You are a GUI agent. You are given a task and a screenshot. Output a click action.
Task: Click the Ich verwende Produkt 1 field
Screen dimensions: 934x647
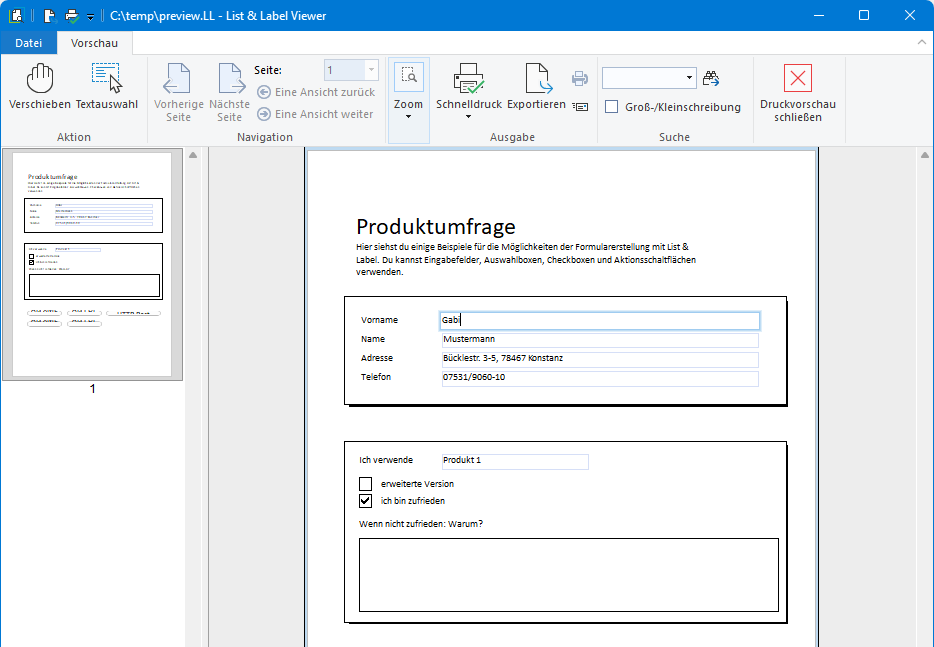pos(515,461)
